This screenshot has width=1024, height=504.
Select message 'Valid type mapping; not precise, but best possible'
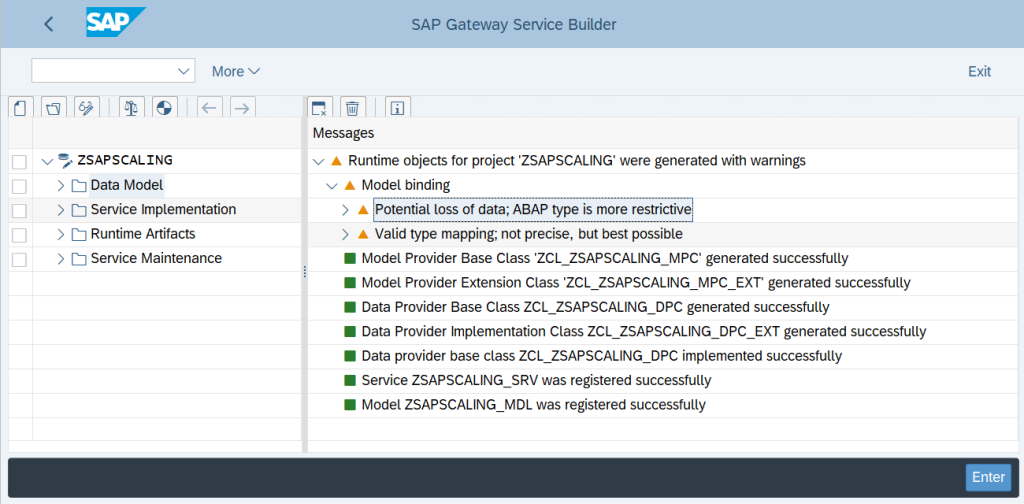tap(528, 234)
